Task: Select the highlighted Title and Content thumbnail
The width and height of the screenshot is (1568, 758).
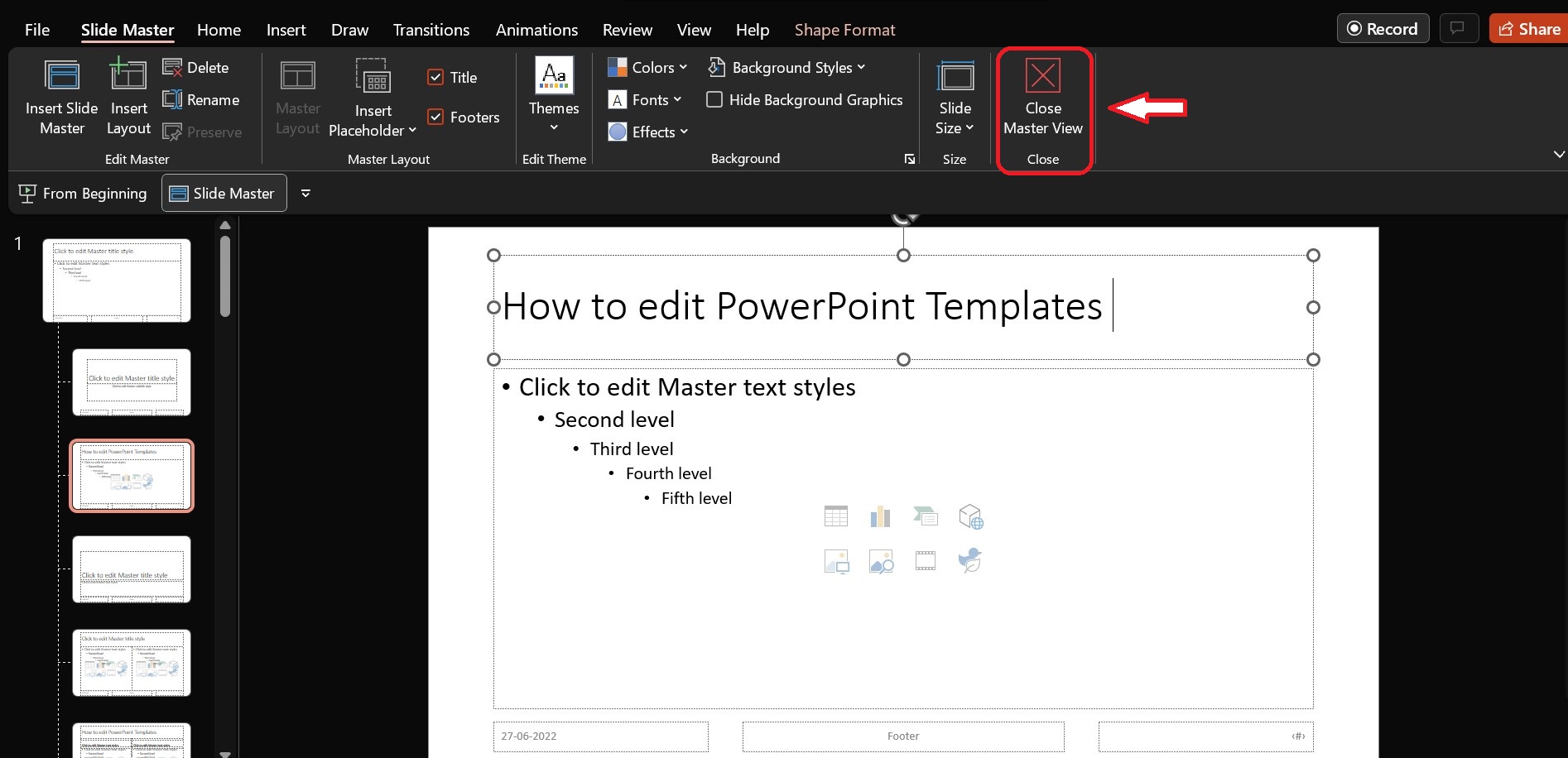Action: pos(132,476)
